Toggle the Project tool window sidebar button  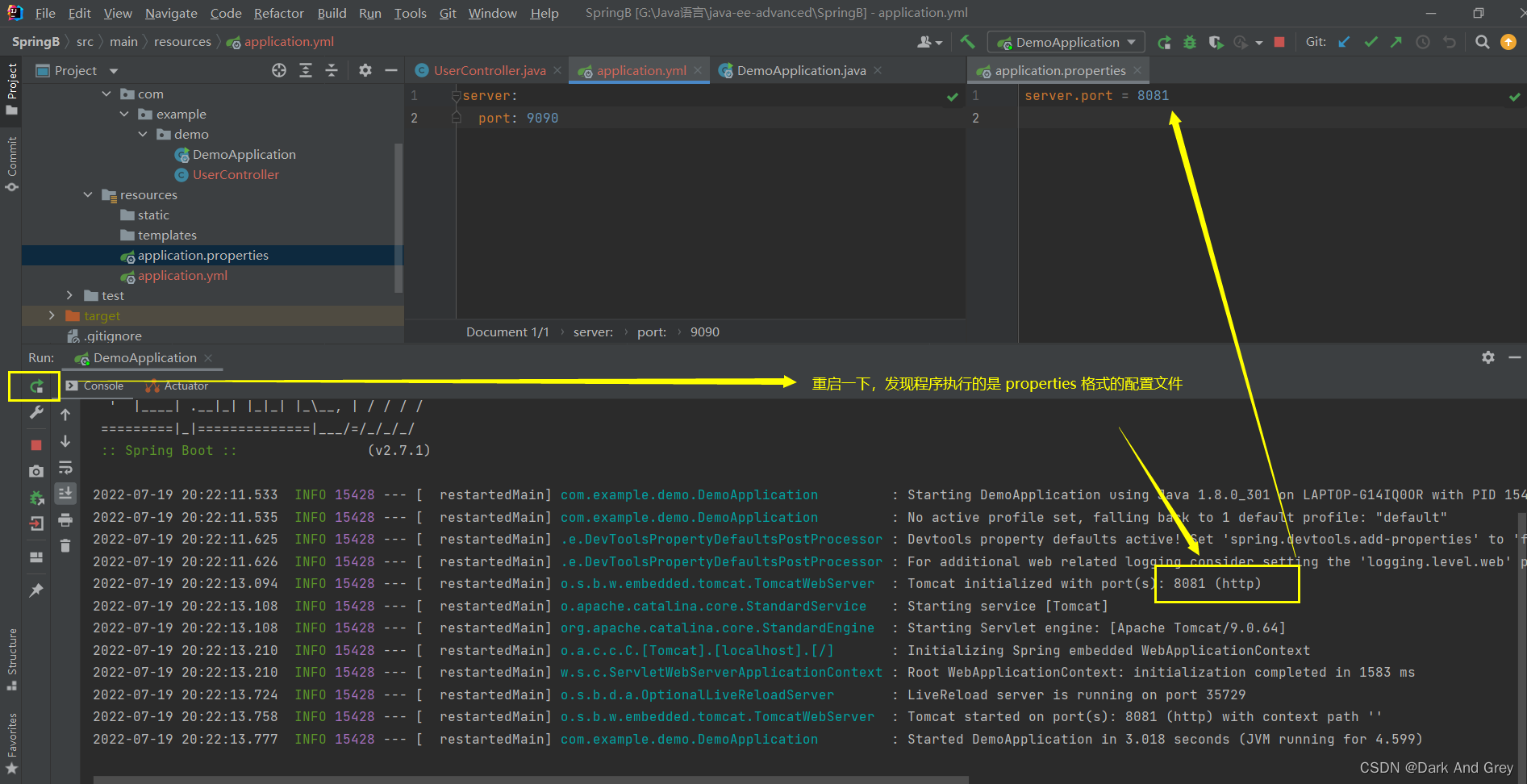click(11, 89)
